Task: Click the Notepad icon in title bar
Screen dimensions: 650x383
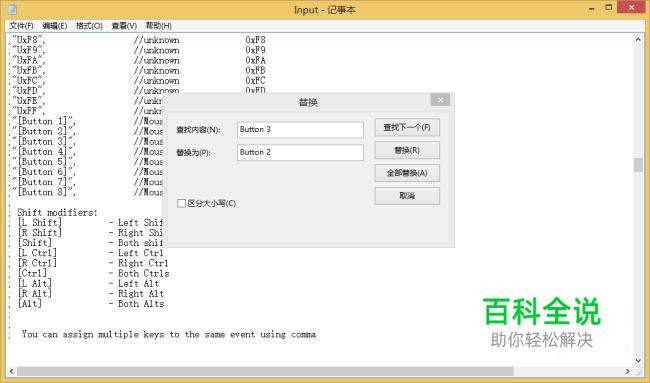Action: [x=12, y=9]
